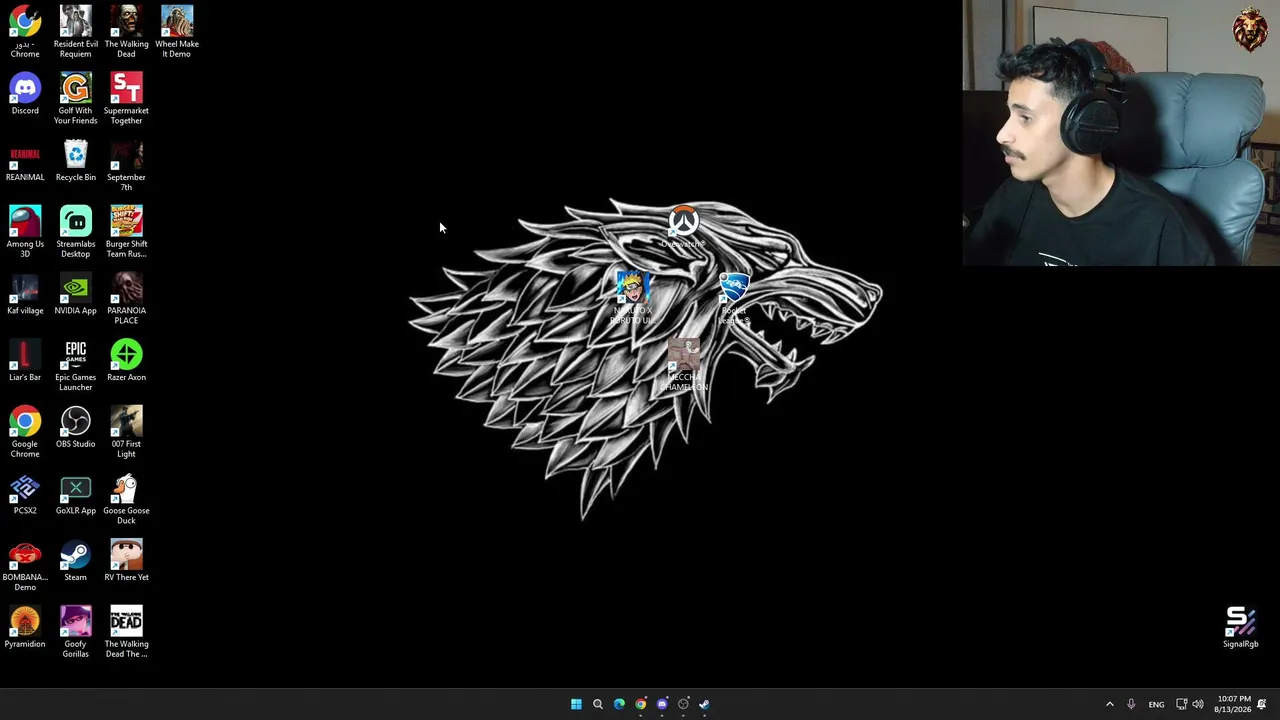Select the Pyramidion shortcut
Viewport: 1280px width, 720px height.
pos(25,628)
